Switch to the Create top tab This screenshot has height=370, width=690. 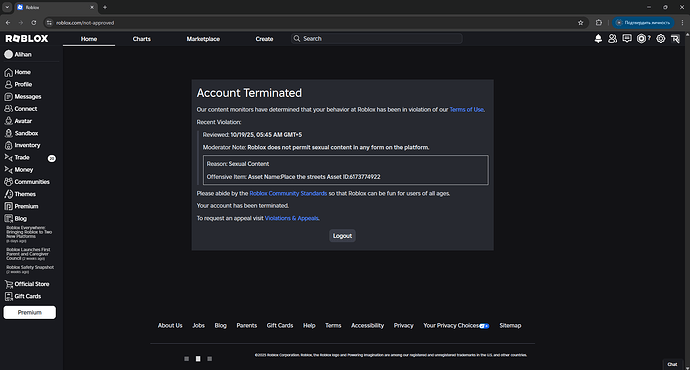click(x=264, y=39)
